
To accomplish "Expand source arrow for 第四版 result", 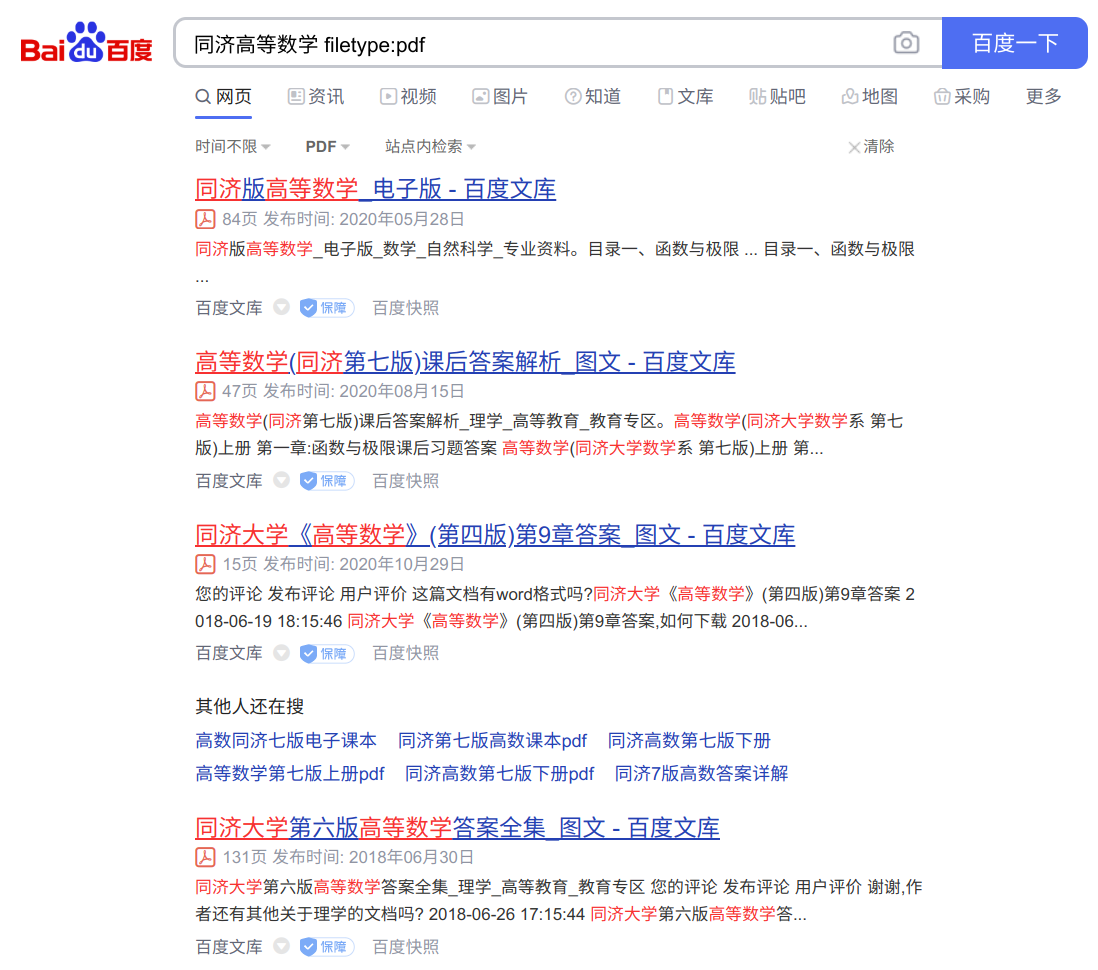I will coord(282,653).
